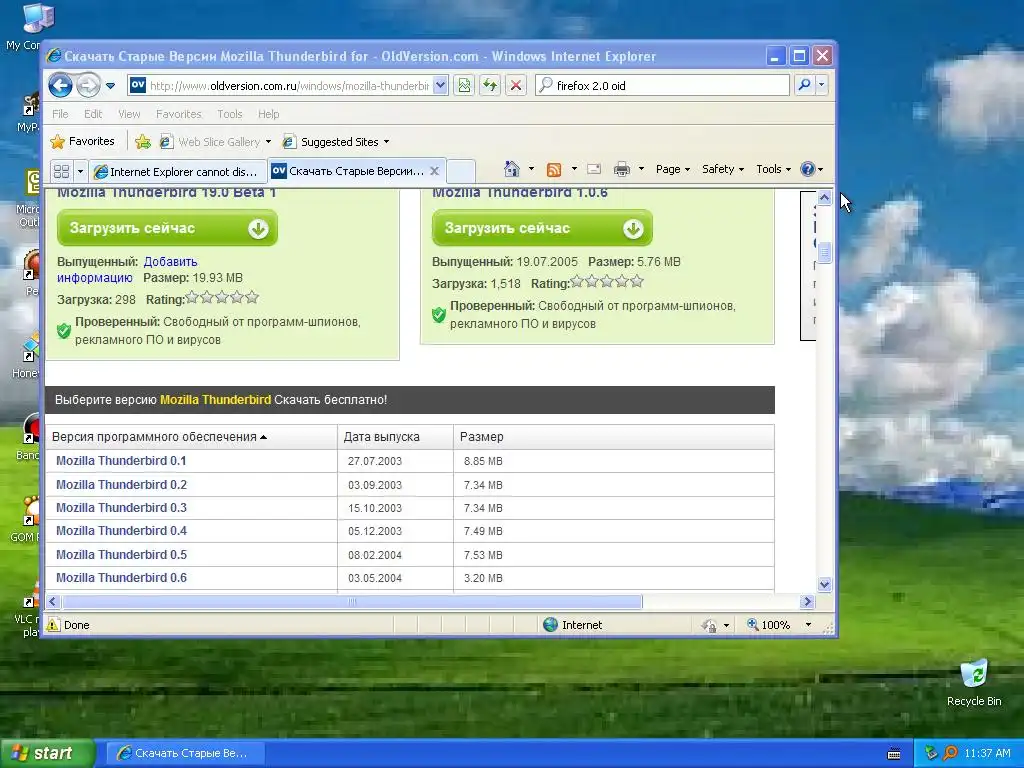Expand the tab list dropdown arrow
Viewport: 1024px width, 768px height.
point(80,172)
